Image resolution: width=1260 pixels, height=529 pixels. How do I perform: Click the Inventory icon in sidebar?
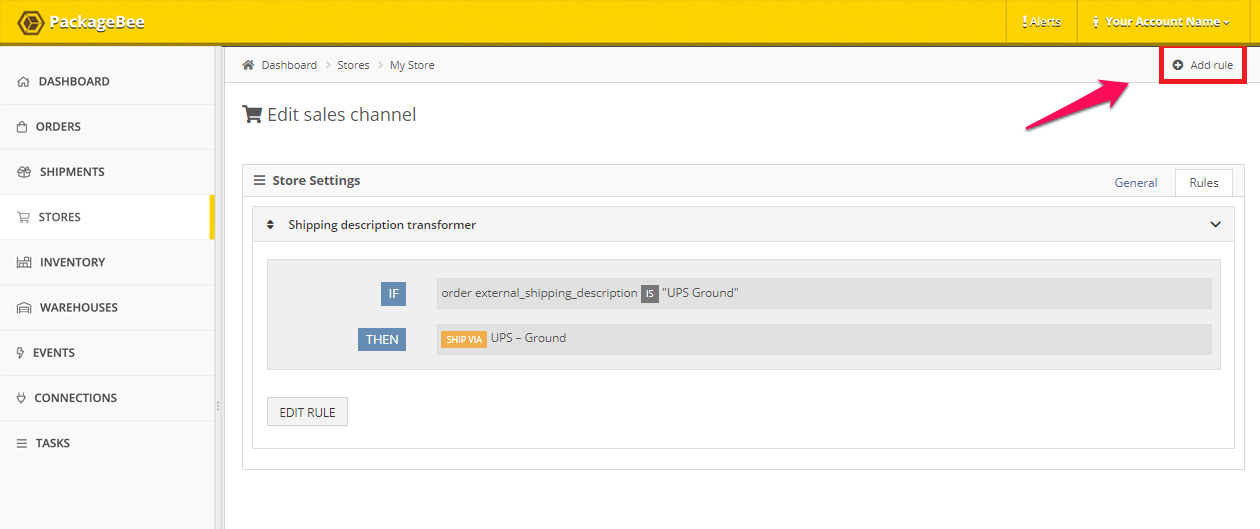coord(24,262)
